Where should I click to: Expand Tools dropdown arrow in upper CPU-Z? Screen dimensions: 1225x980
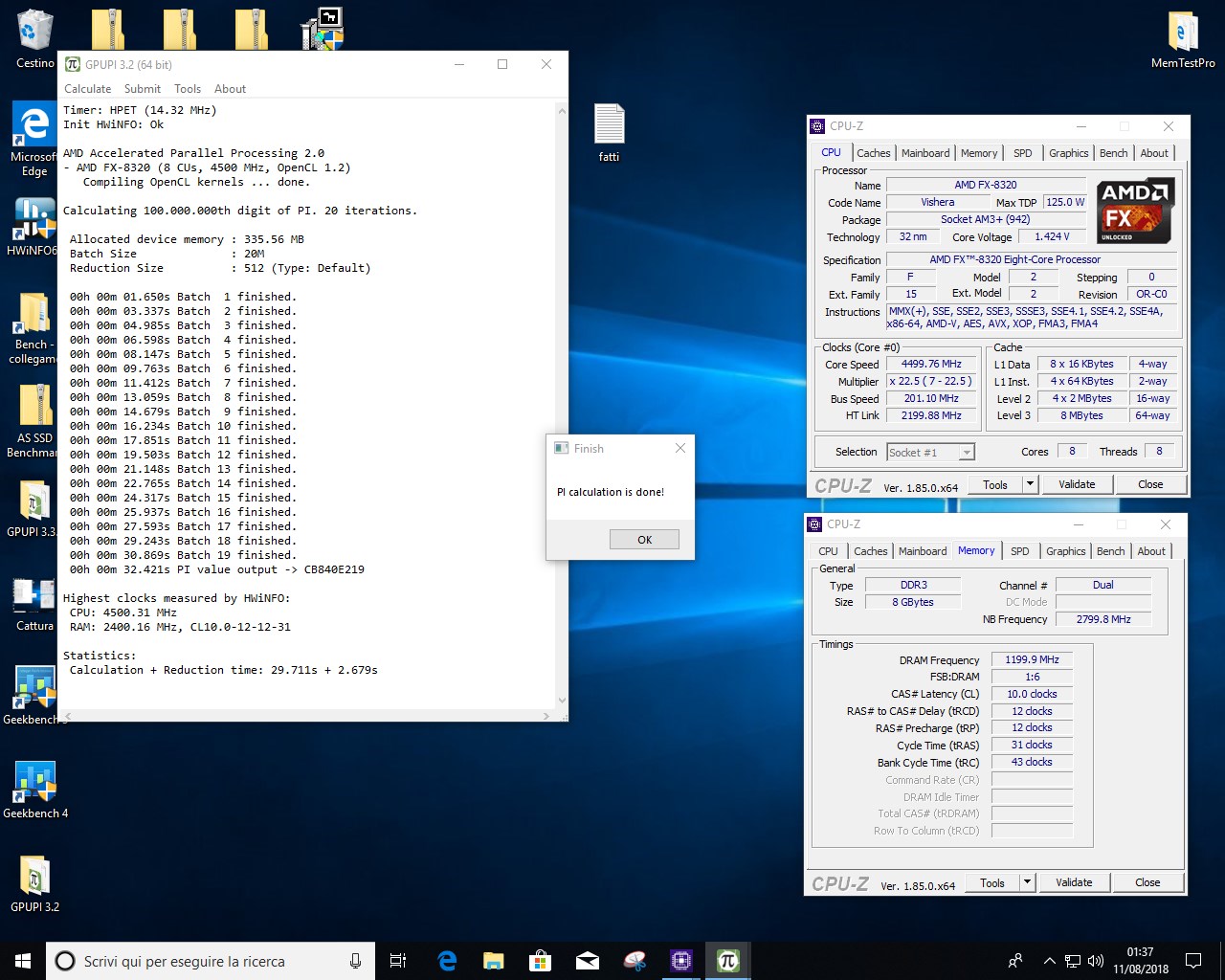click(1031, 484)
